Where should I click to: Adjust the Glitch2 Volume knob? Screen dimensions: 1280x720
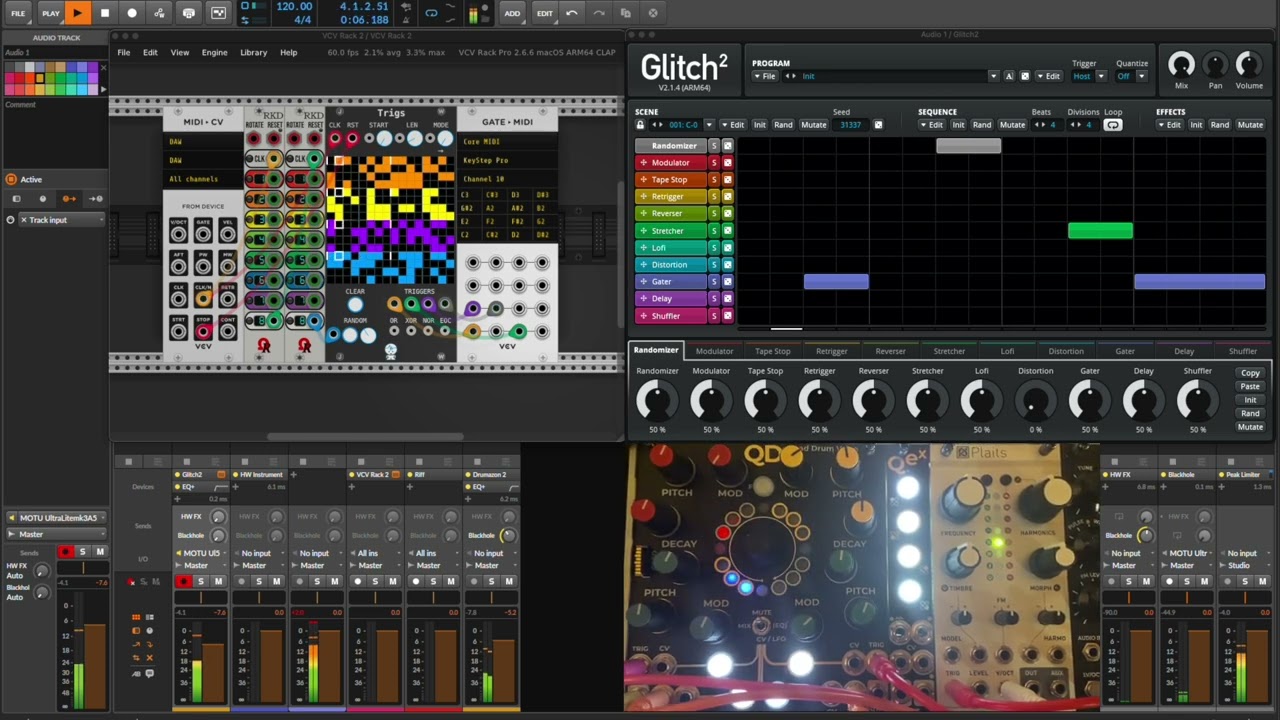click(1248, 66)
